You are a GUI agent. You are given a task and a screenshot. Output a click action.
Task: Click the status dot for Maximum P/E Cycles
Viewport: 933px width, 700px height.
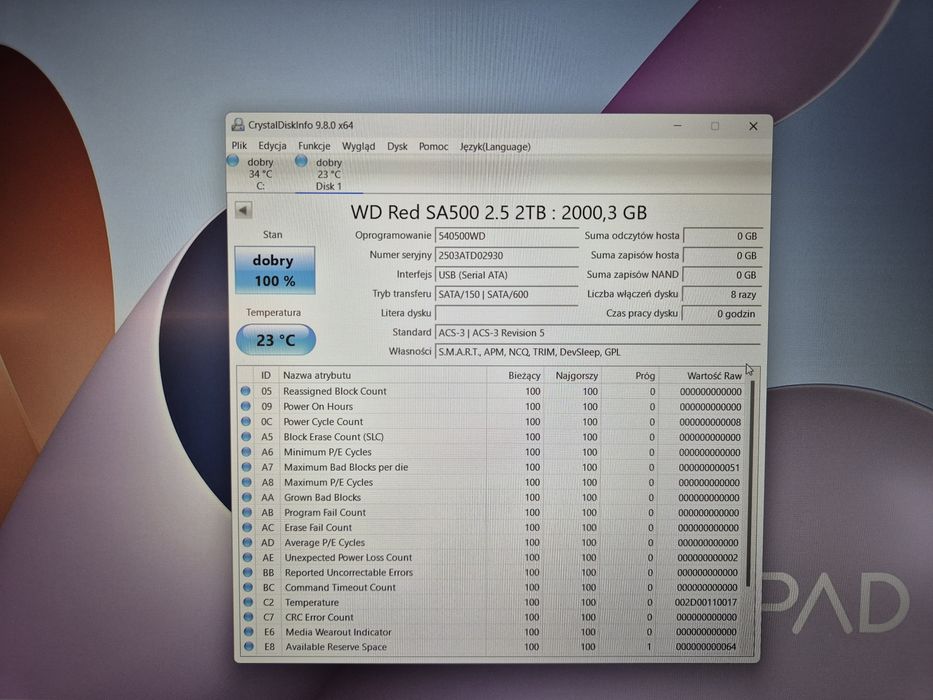pos(246,482)
